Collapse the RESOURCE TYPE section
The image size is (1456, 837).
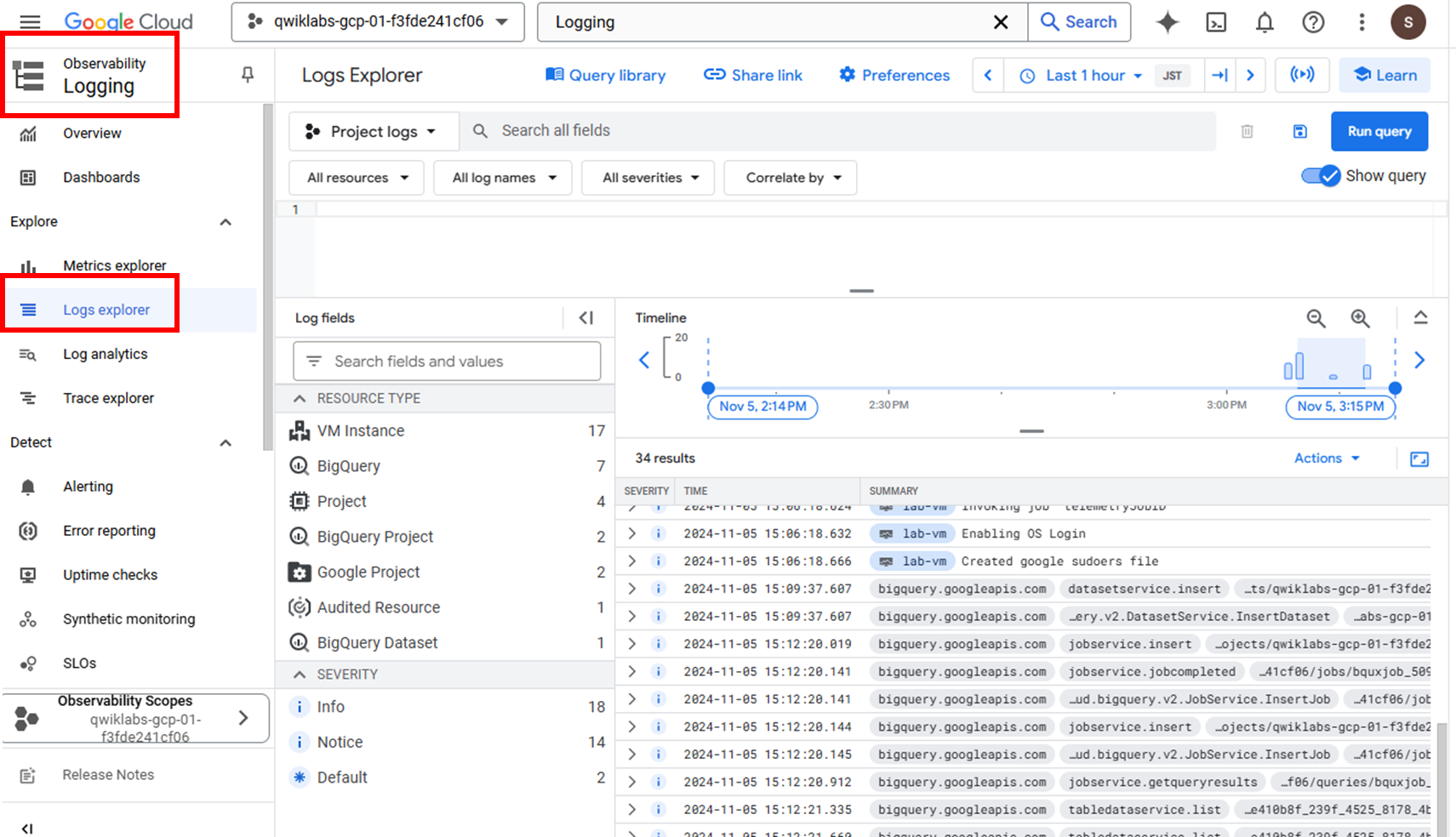tap(300, 398)
